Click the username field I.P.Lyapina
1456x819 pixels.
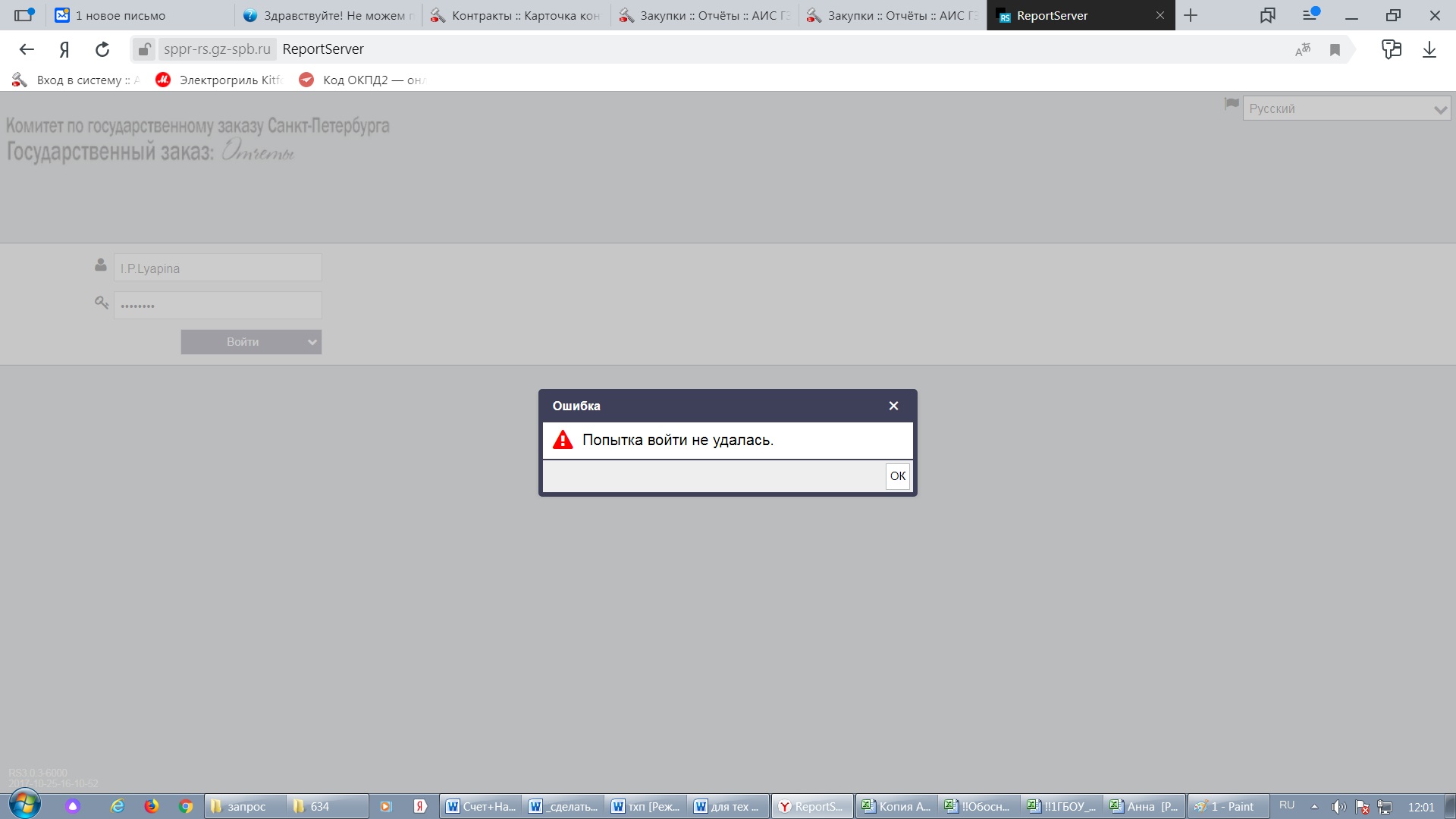tap(218, 268)
